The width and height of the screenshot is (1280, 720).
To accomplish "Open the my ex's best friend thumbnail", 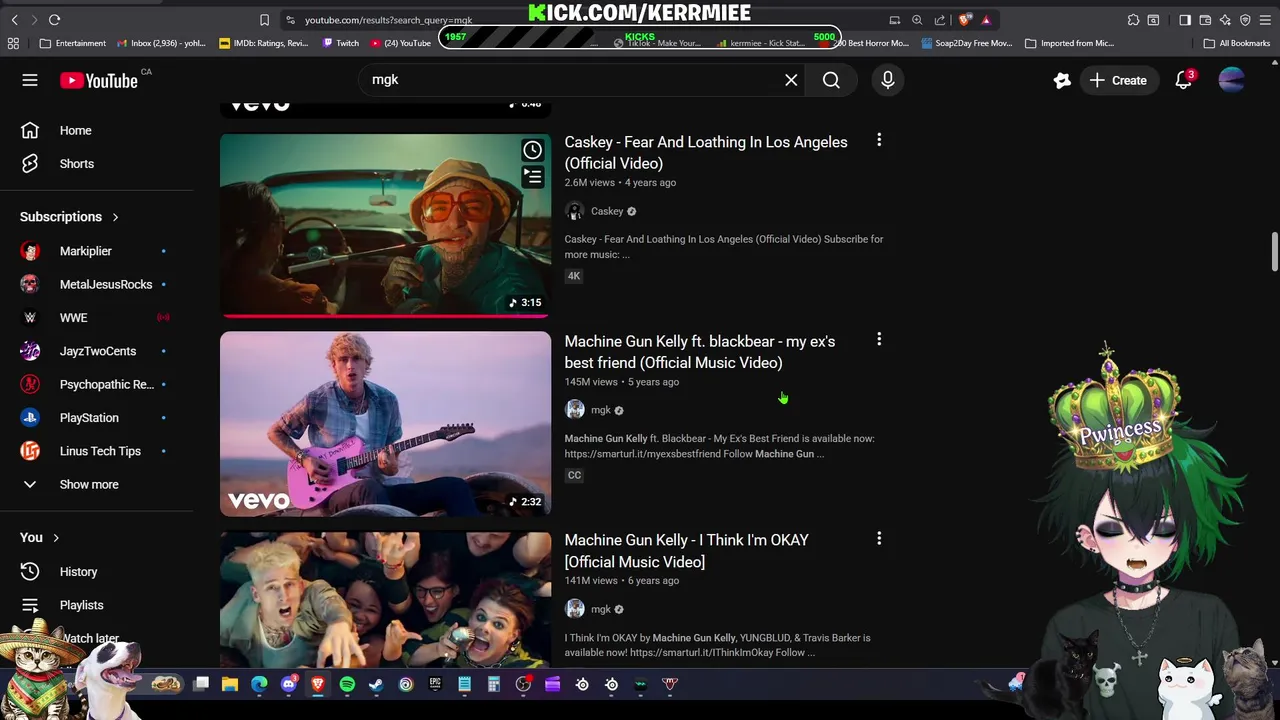I will tap(385, 424).
